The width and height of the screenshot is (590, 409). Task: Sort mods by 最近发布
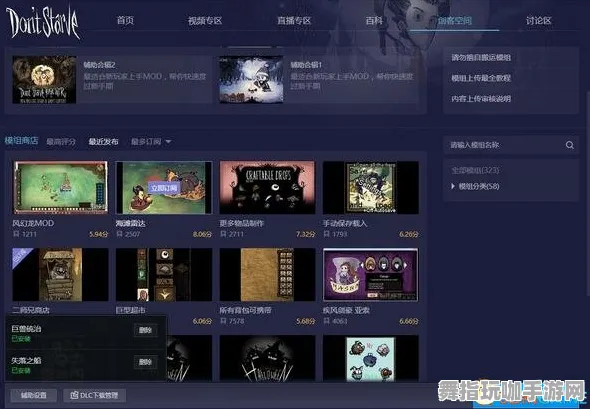click(103, 142)
